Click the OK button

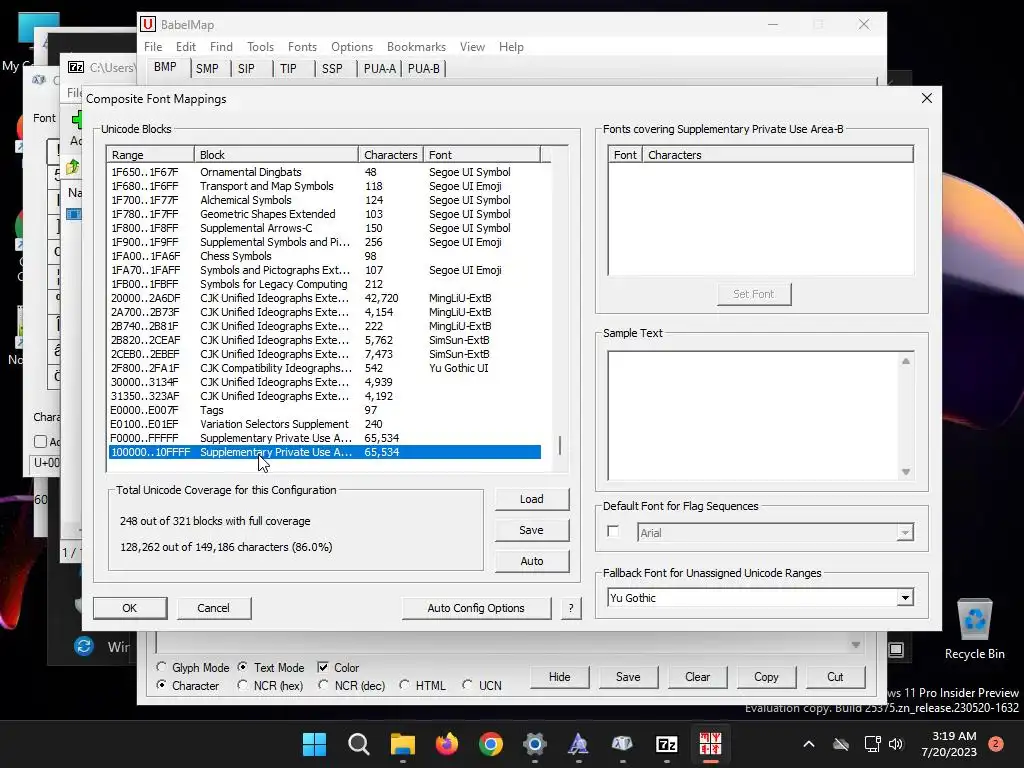pyautogui.click(x=129, y=608)
